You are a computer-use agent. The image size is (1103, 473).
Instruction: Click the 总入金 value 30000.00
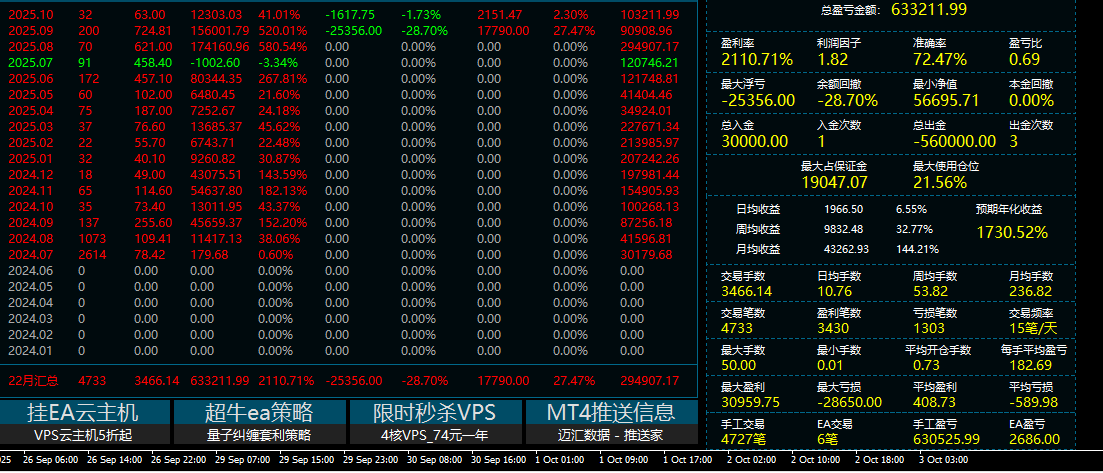pyautogui.click(x=755, y=141)
